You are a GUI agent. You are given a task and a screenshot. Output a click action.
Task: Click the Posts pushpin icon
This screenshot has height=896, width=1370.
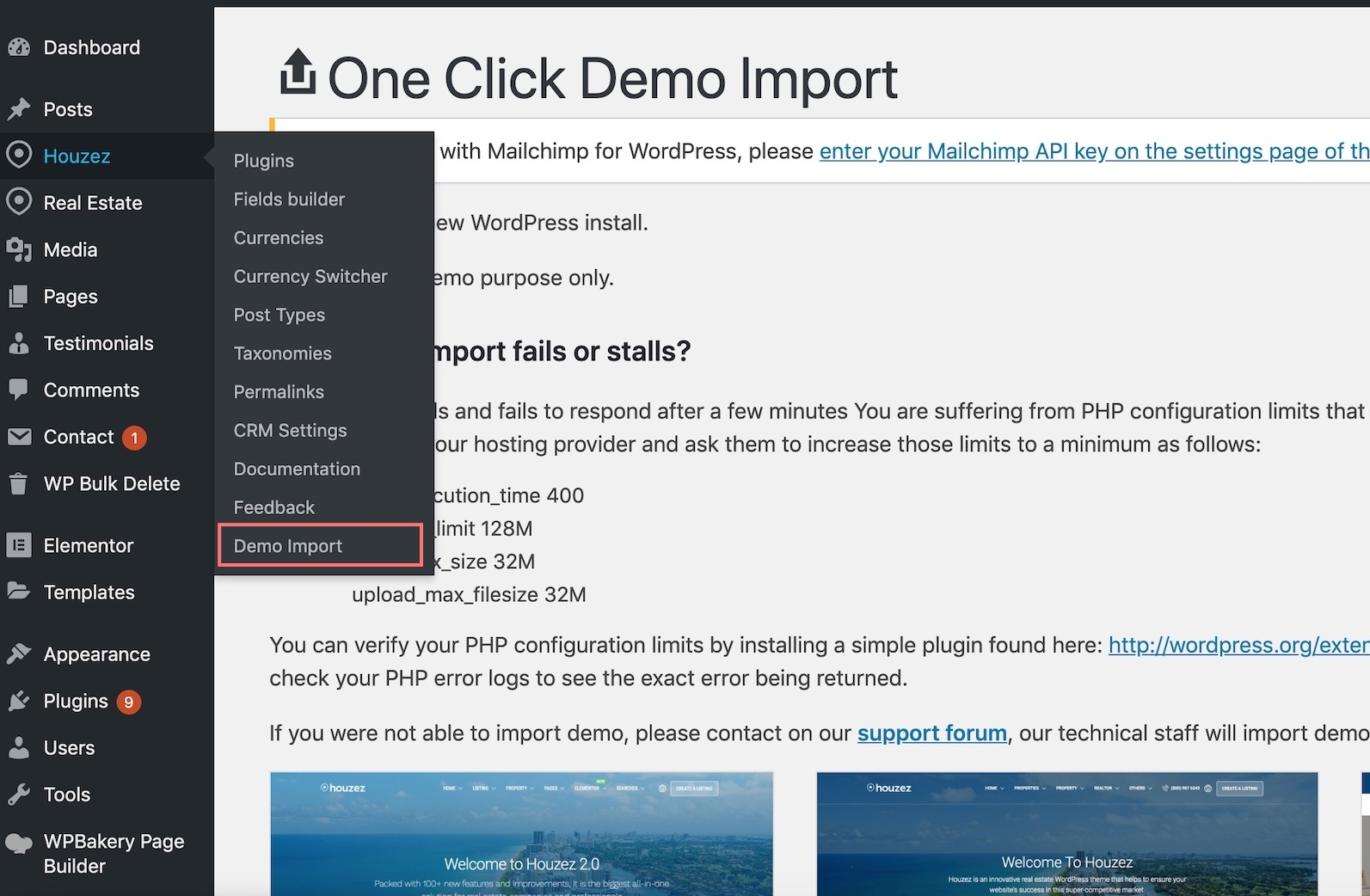point(19,109)
